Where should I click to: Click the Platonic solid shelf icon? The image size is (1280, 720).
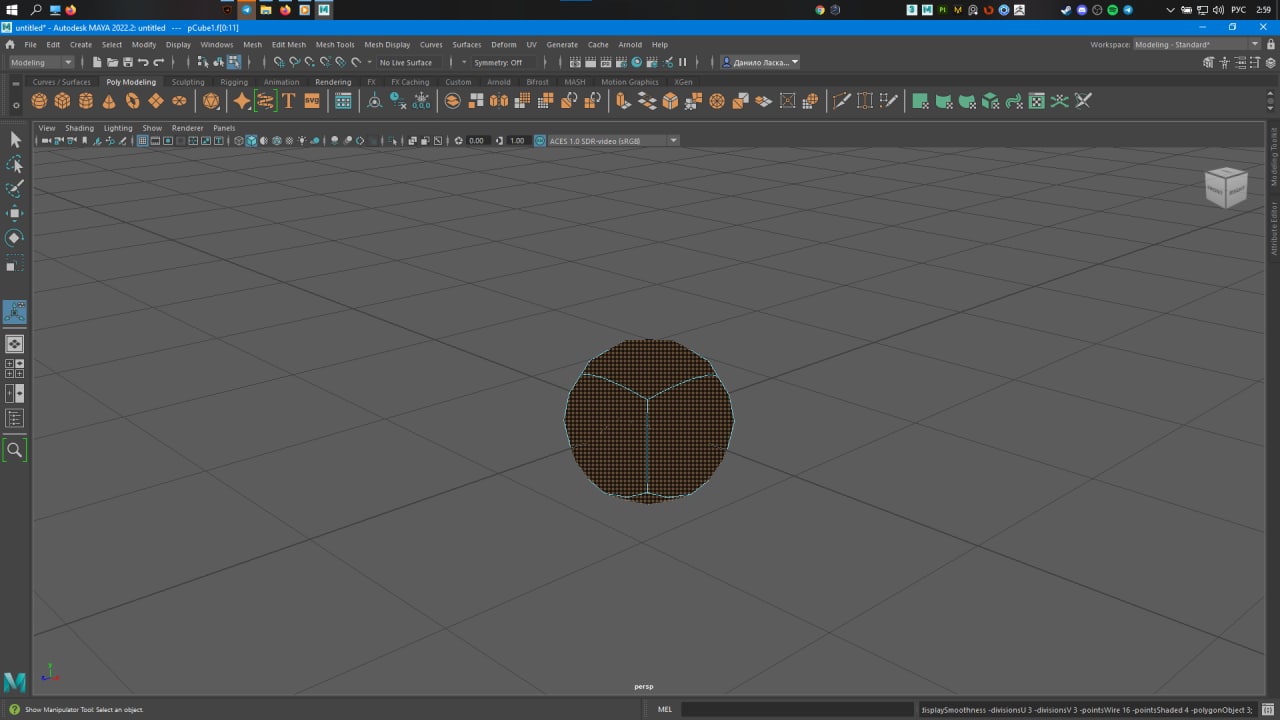tap(211, 101)
